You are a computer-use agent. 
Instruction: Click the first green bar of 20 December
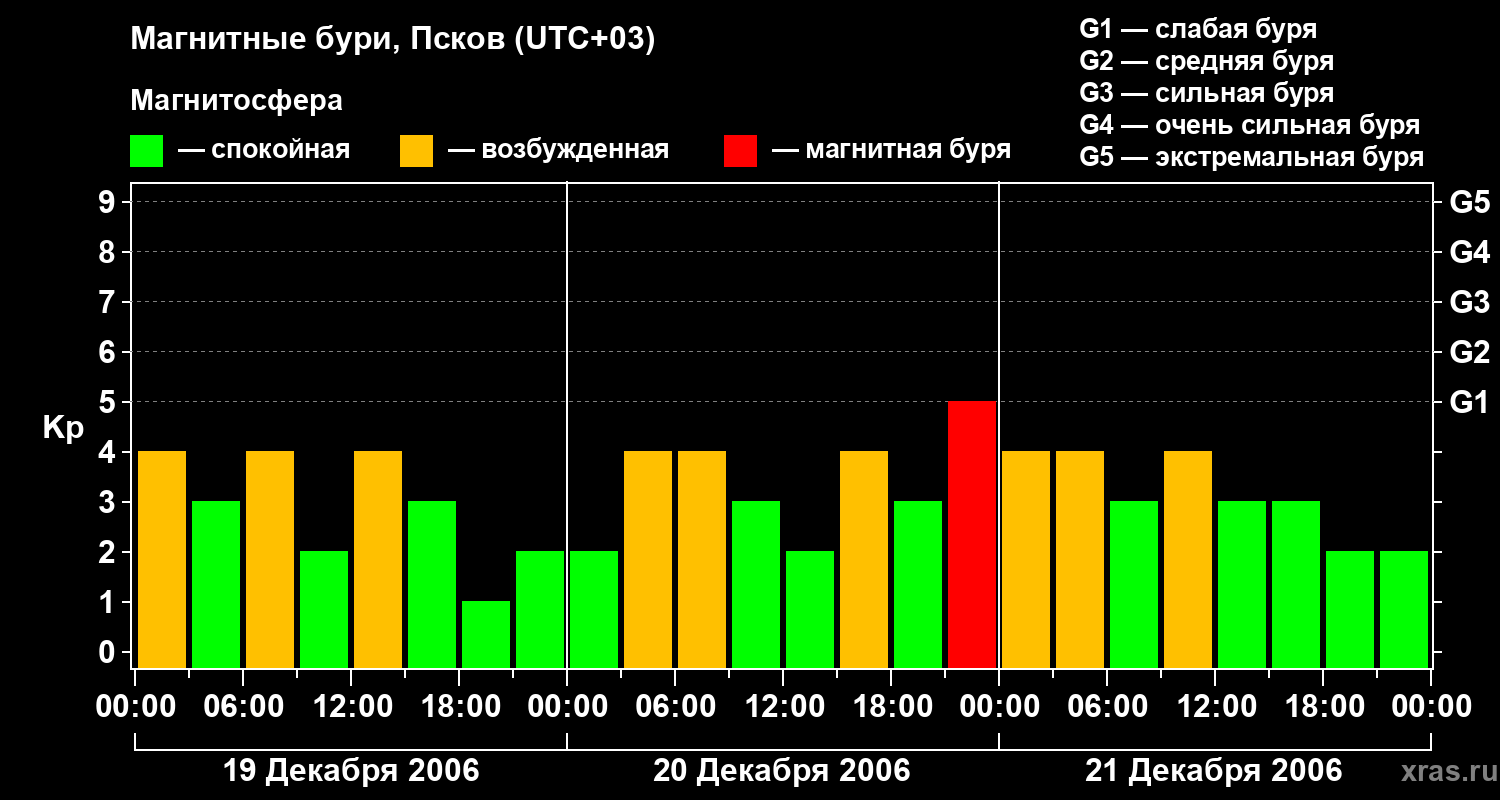(594, 609)
